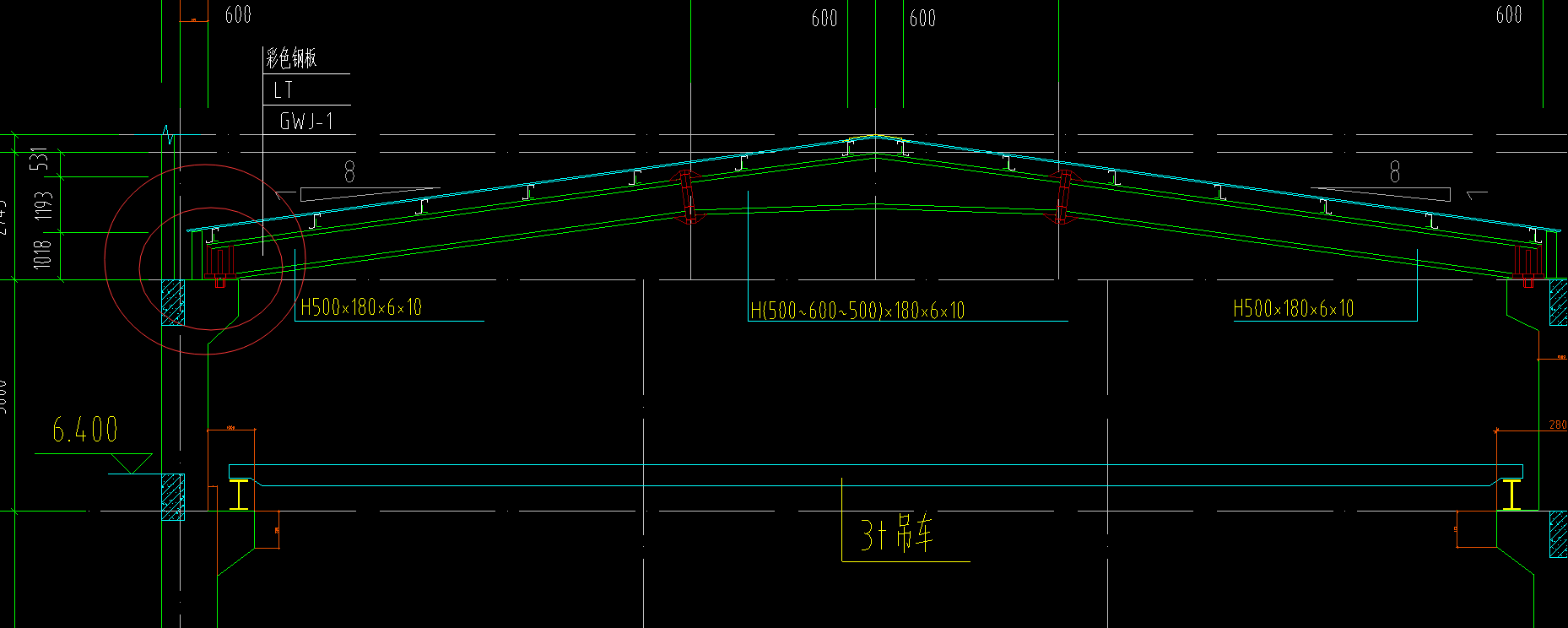The image size is (1568, 628).
Task: Select the 6.400 elevation mark text
Action: pyautogui.click(x=84, y=430)
